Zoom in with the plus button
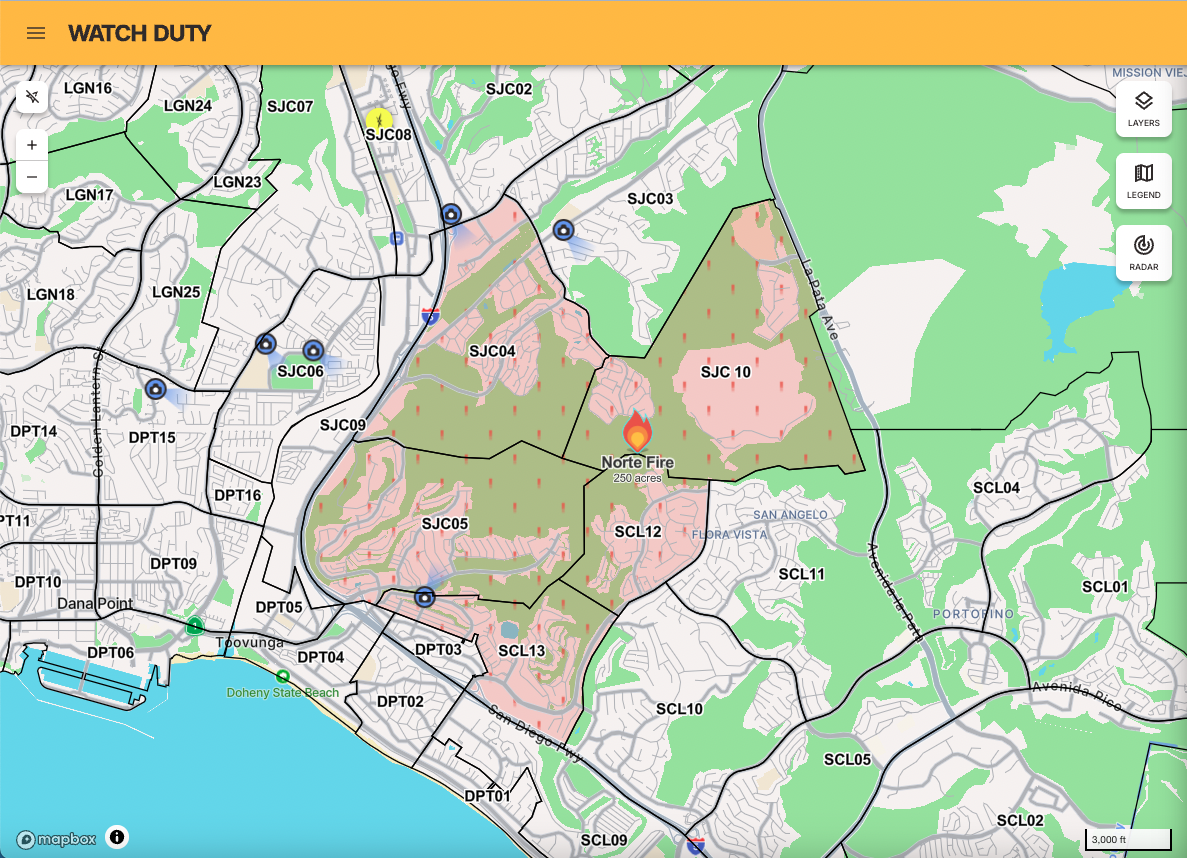 tap(32, 145)
